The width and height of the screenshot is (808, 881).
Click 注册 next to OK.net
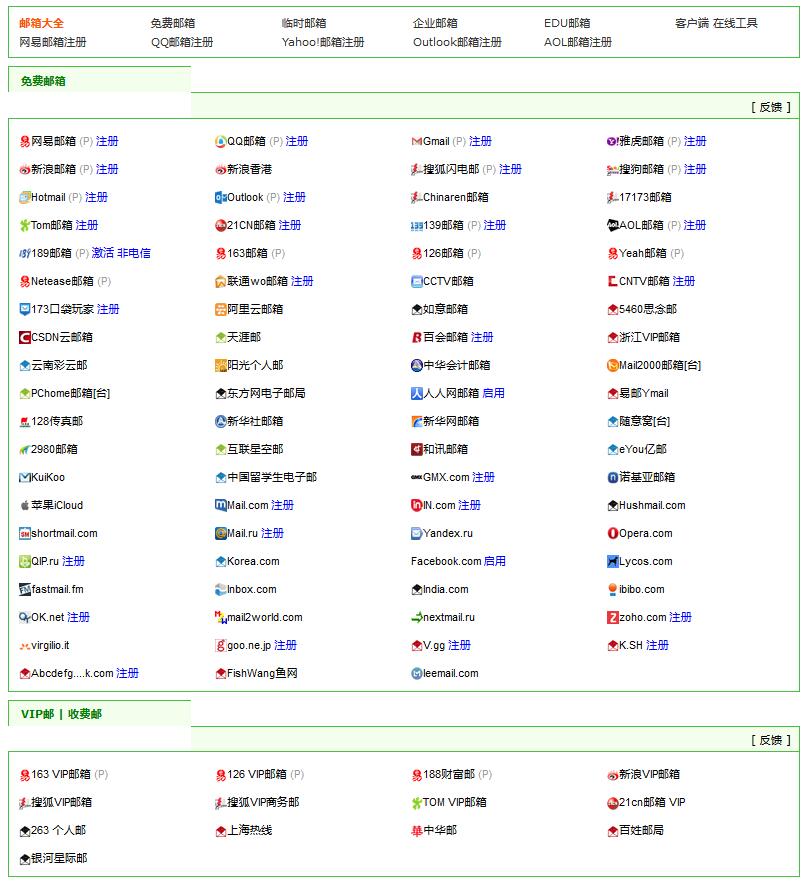pyautogui.click(x=79, y=617)
